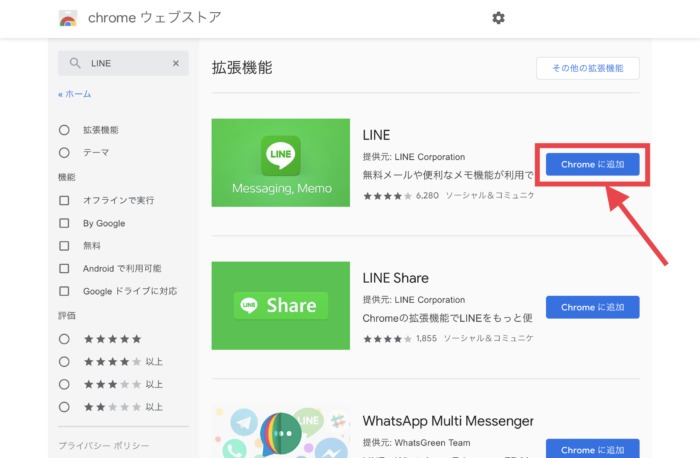Image resolution: width=700 pixels, height=458 pixels.
Task: Click the LINE star rating 6,280
Action: coord(401,196)
